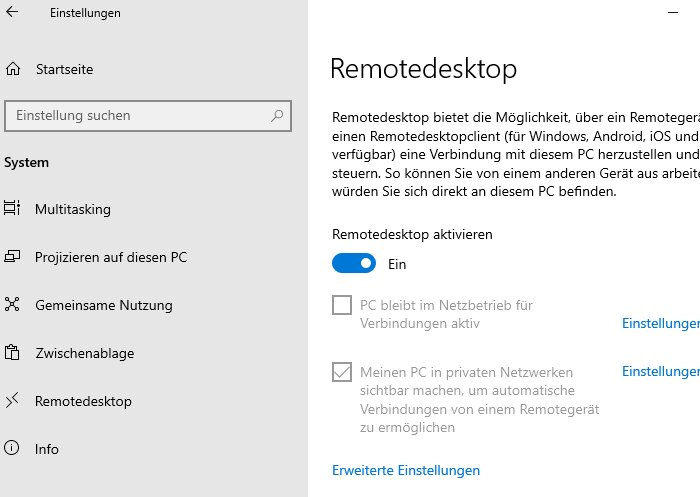Uncheck Meinen PC in privaten Netzwerken checkbox

click(x=342, y=372)
